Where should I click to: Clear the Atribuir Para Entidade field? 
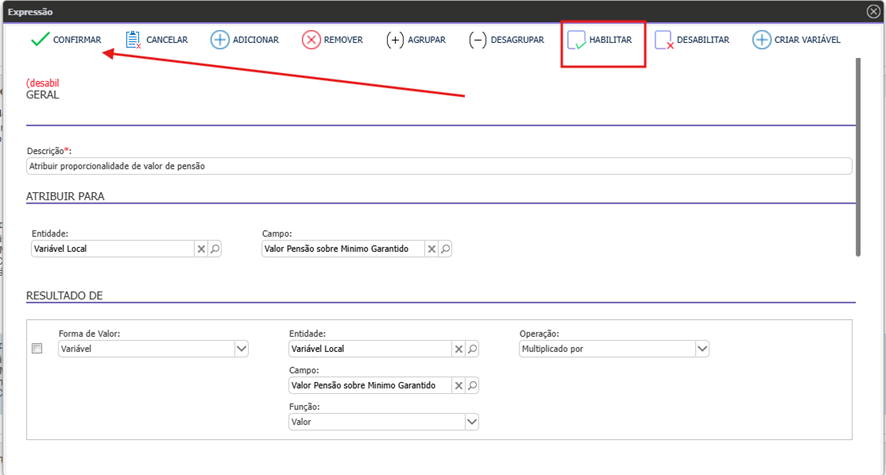pos(200,248)
